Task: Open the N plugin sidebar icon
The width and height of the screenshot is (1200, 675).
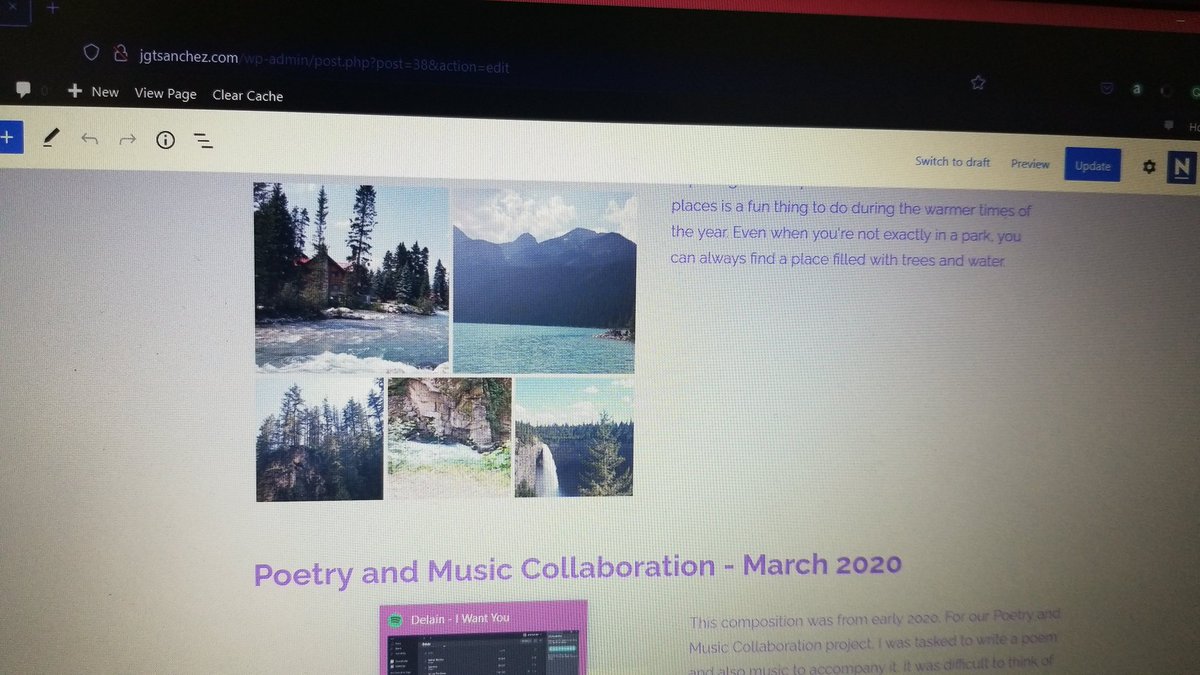Action: (1182, 167)
